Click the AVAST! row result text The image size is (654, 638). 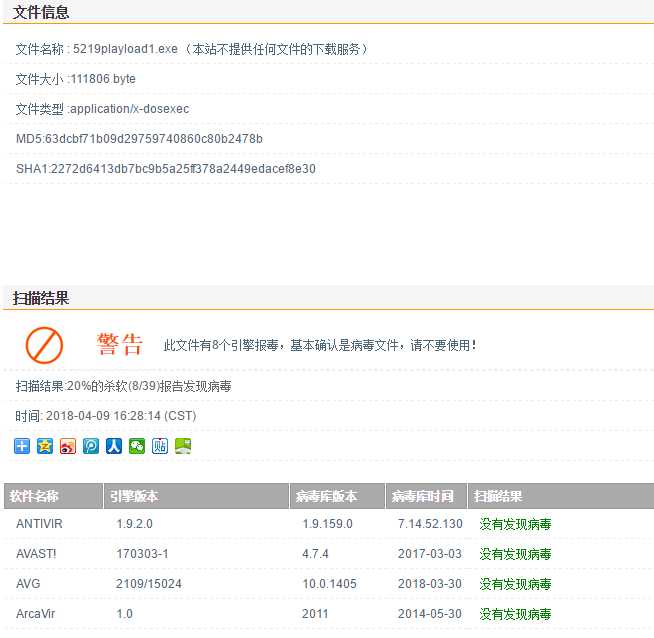pos(515,554)
